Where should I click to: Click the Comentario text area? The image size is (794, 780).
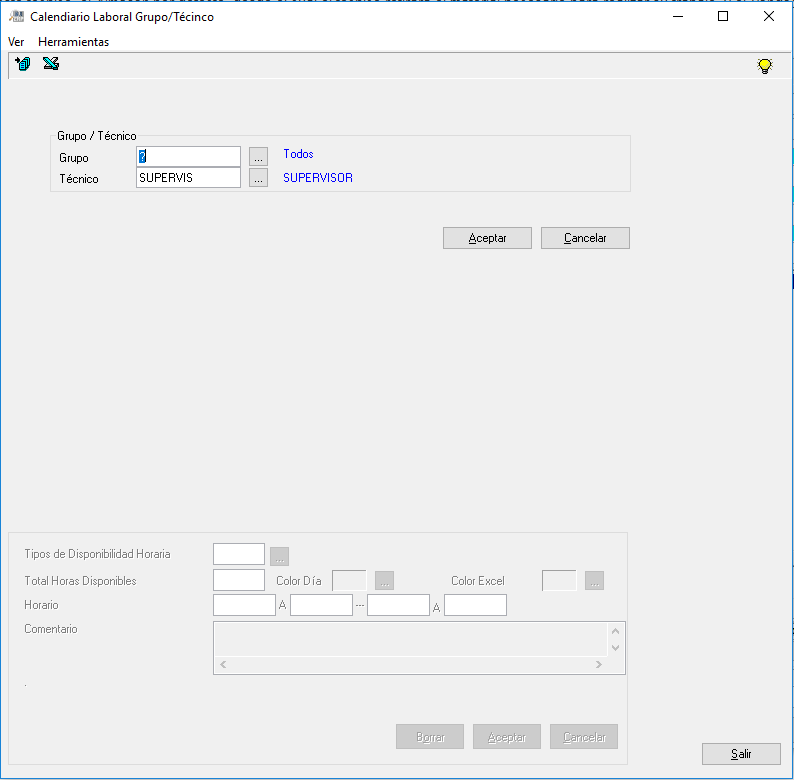click(x=409, y=638)
